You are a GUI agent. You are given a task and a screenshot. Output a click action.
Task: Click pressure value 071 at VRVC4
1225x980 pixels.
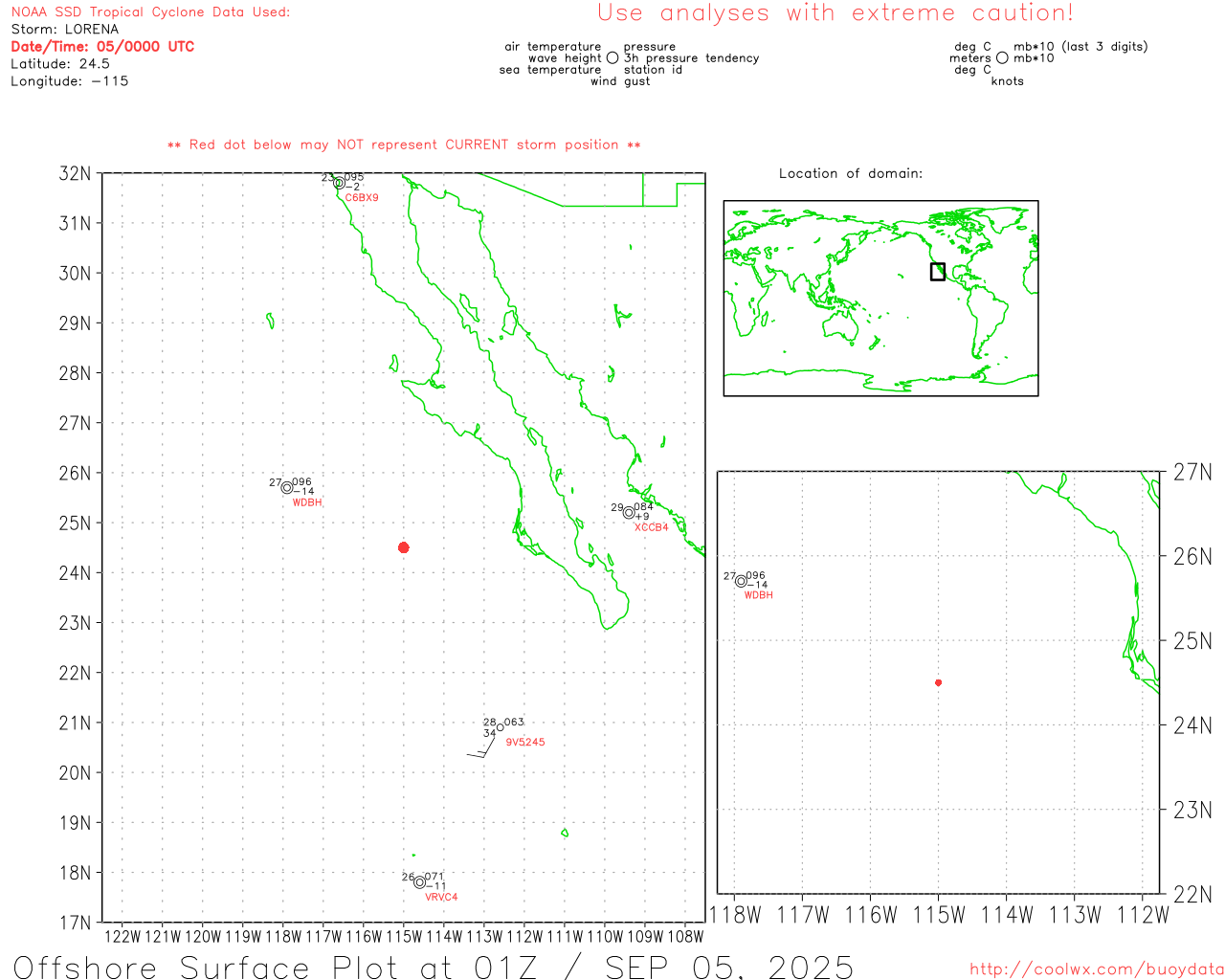tap(434, 877)
